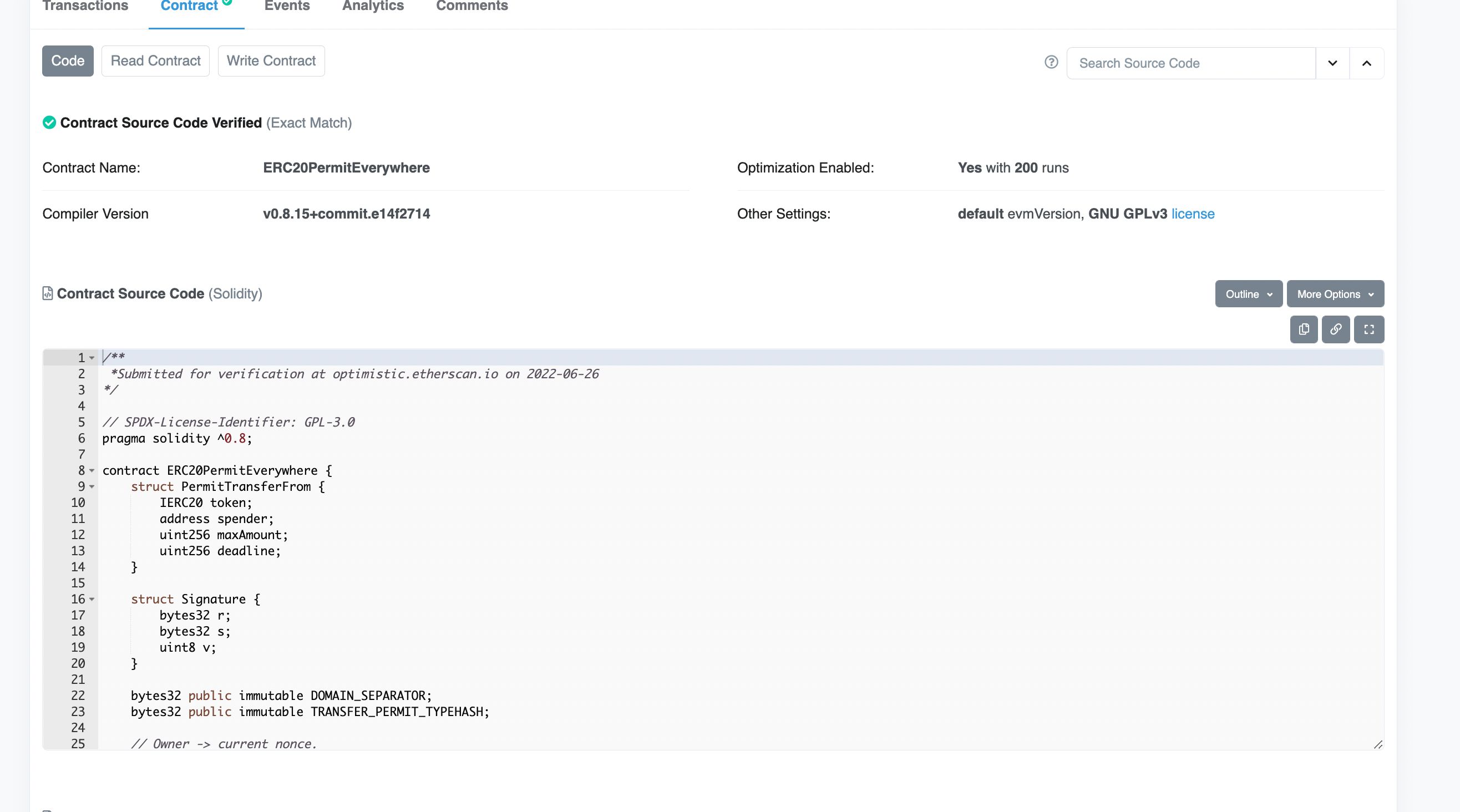Collapse Signature struct fold at line 16
This screenshot has width=1460, height=812.
[x=92, y=599]
